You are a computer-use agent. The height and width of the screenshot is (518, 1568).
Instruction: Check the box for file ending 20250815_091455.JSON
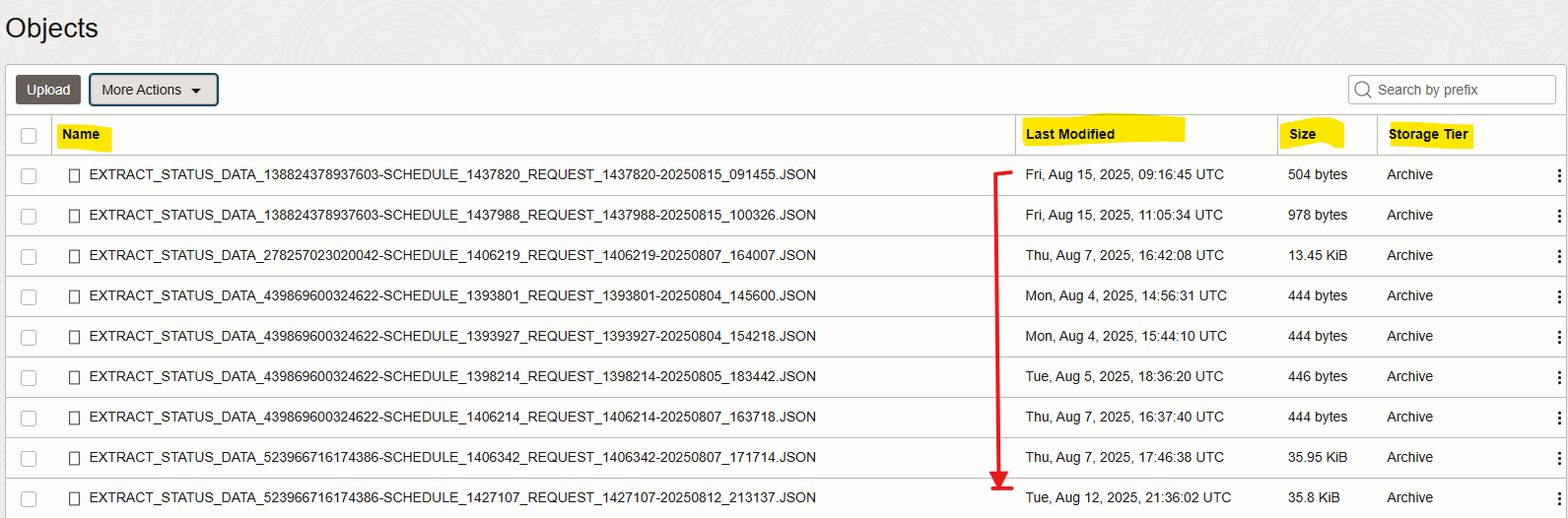pyautogui.click(x=29, y=176)
